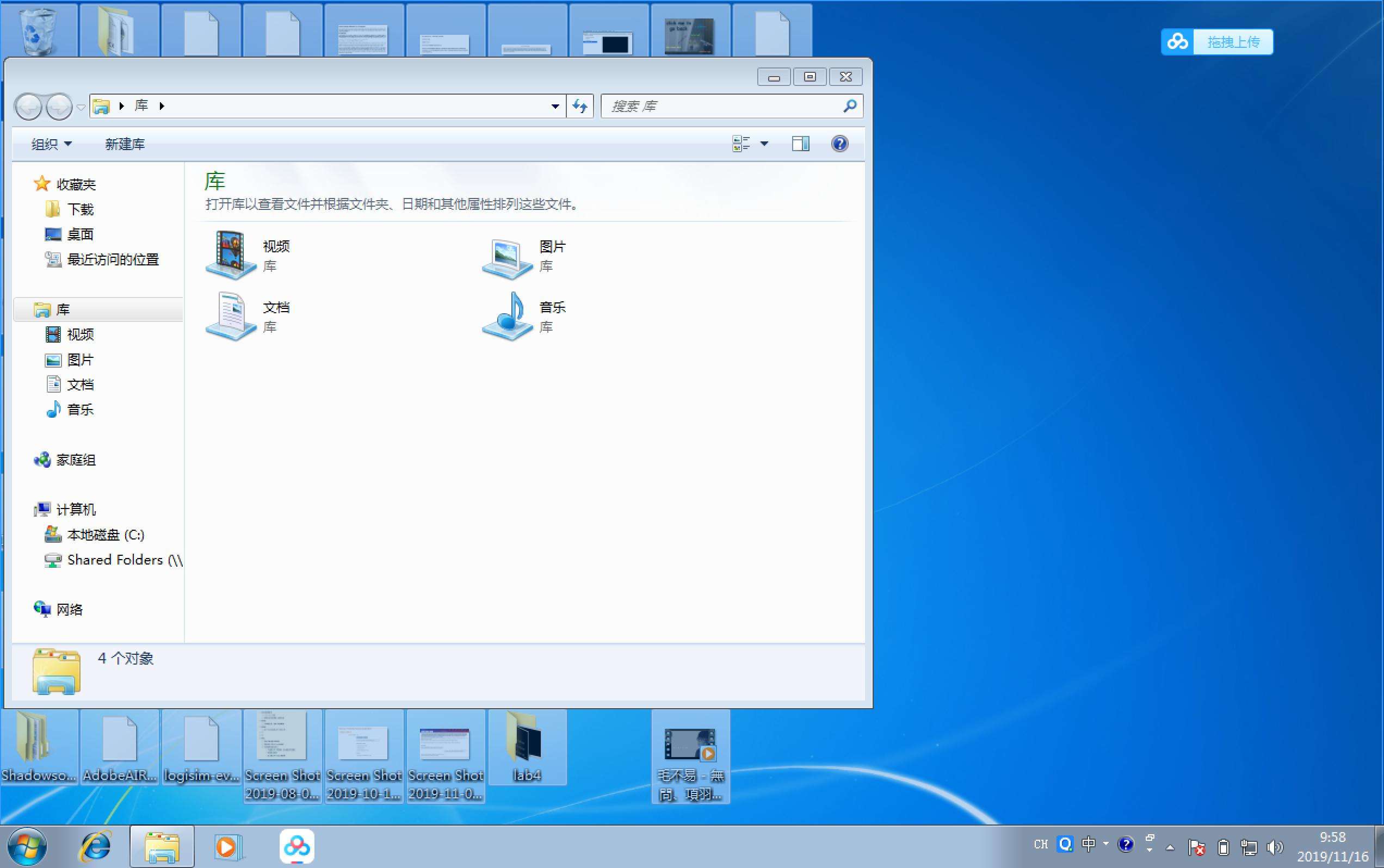Click the input method help tray icon

1126,844
